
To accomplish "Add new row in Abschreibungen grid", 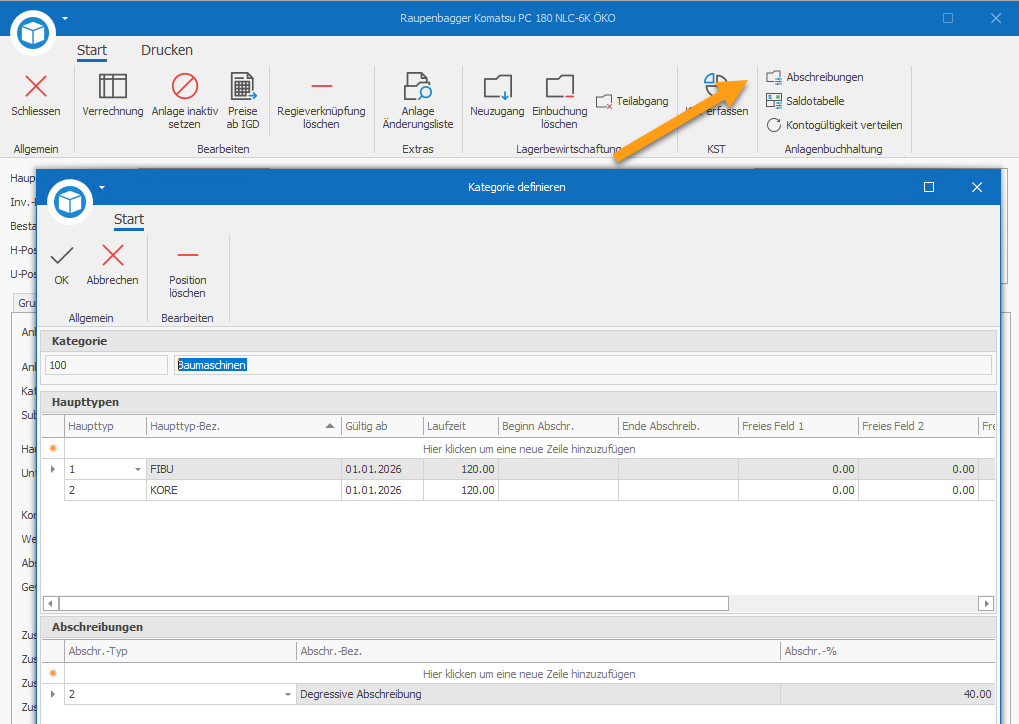I will 529,674.
